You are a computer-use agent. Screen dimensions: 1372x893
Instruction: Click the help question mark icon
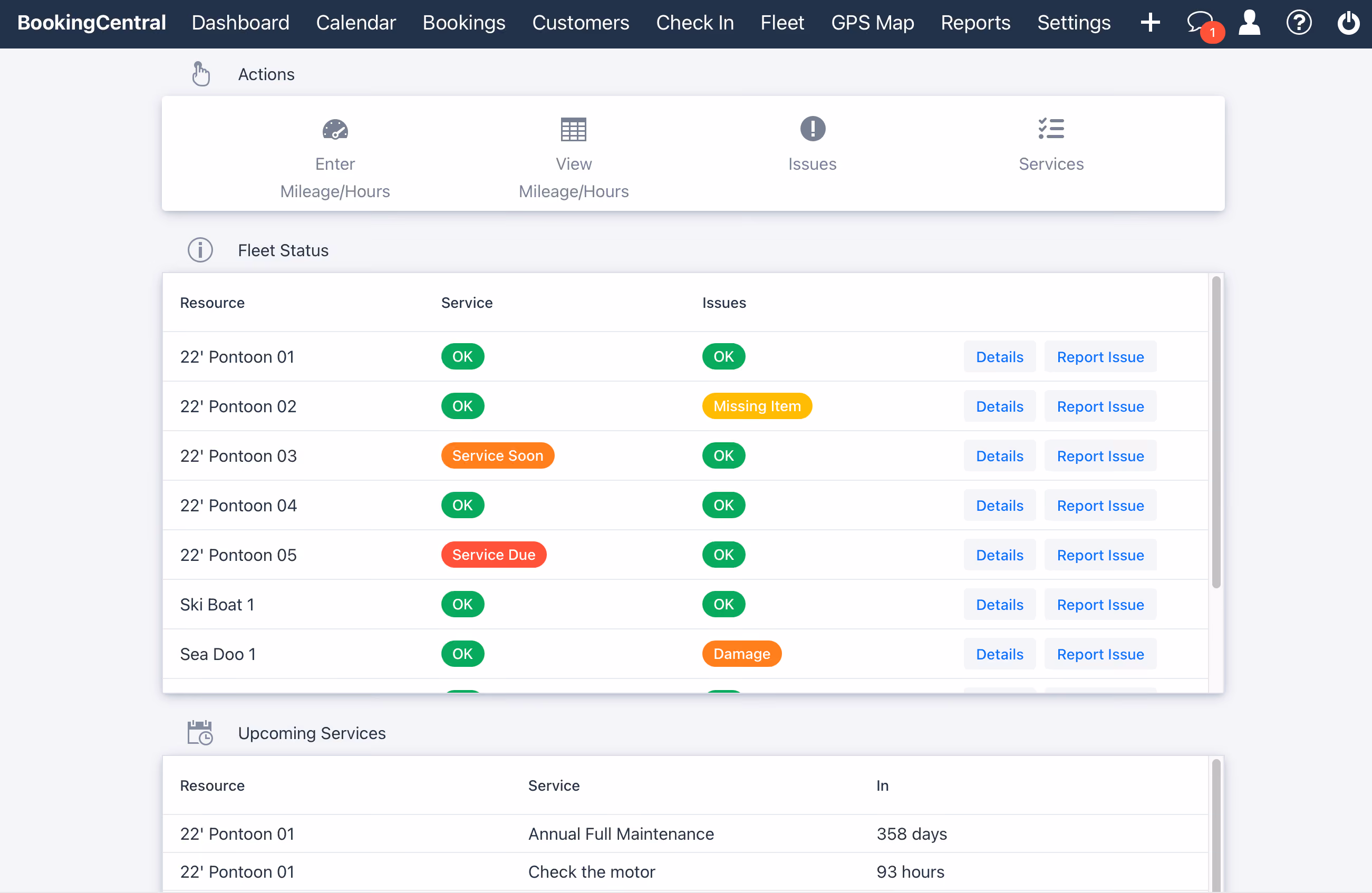click(1298, 23)
